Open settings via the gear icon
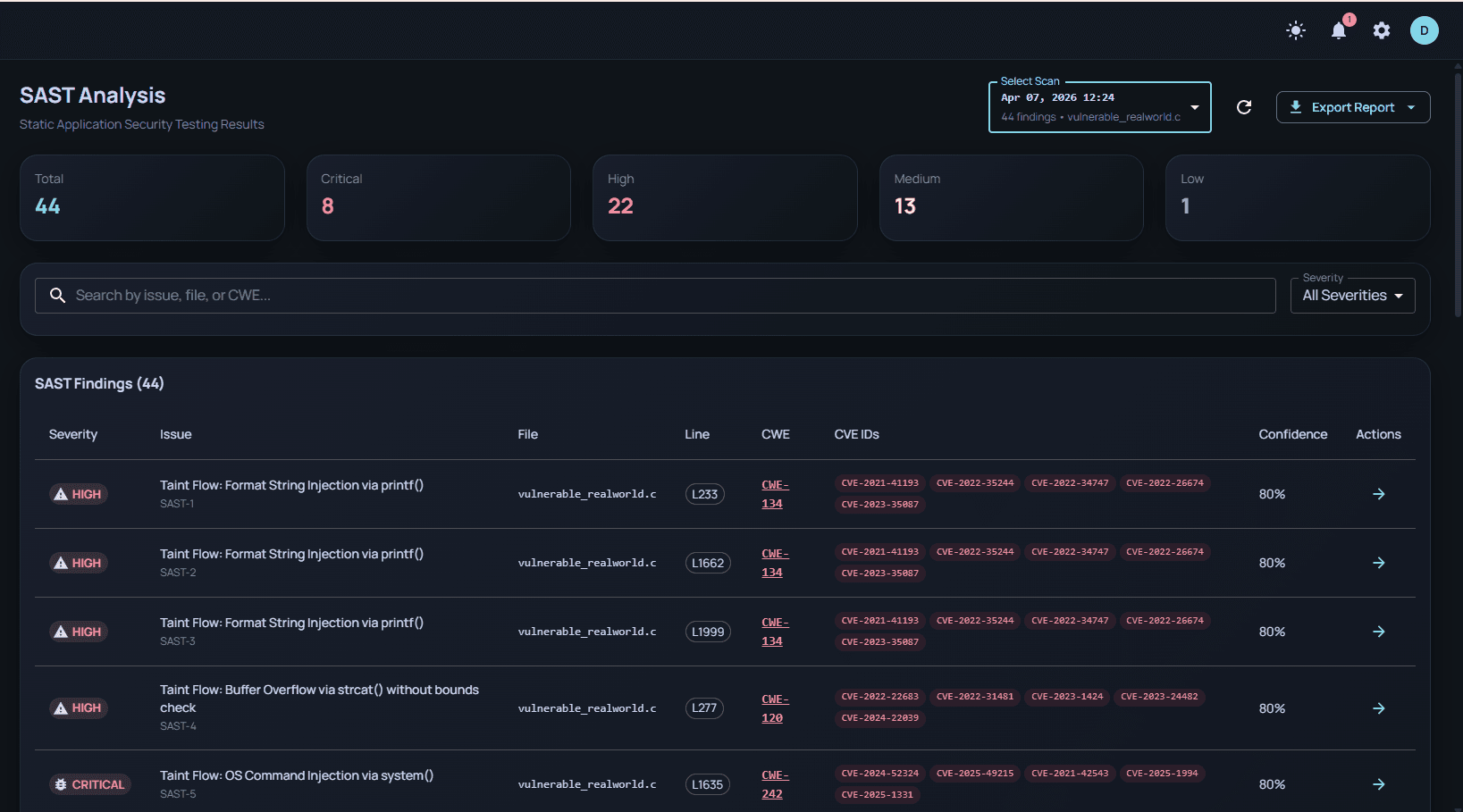The image size is (1463, 812). coord(1381,30)
